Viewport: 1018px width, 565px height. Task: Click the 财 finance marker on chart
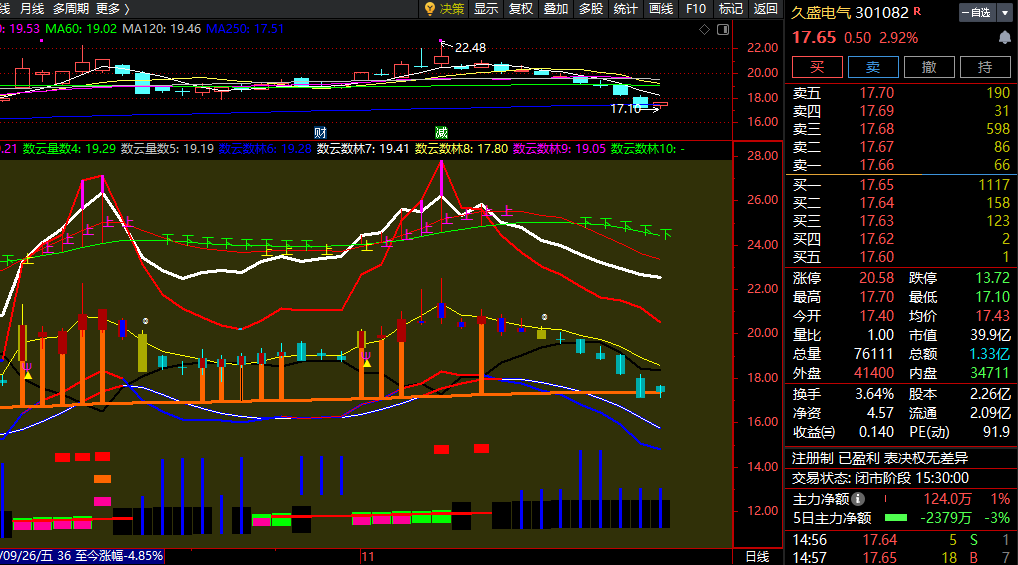(x=320, y=132)
